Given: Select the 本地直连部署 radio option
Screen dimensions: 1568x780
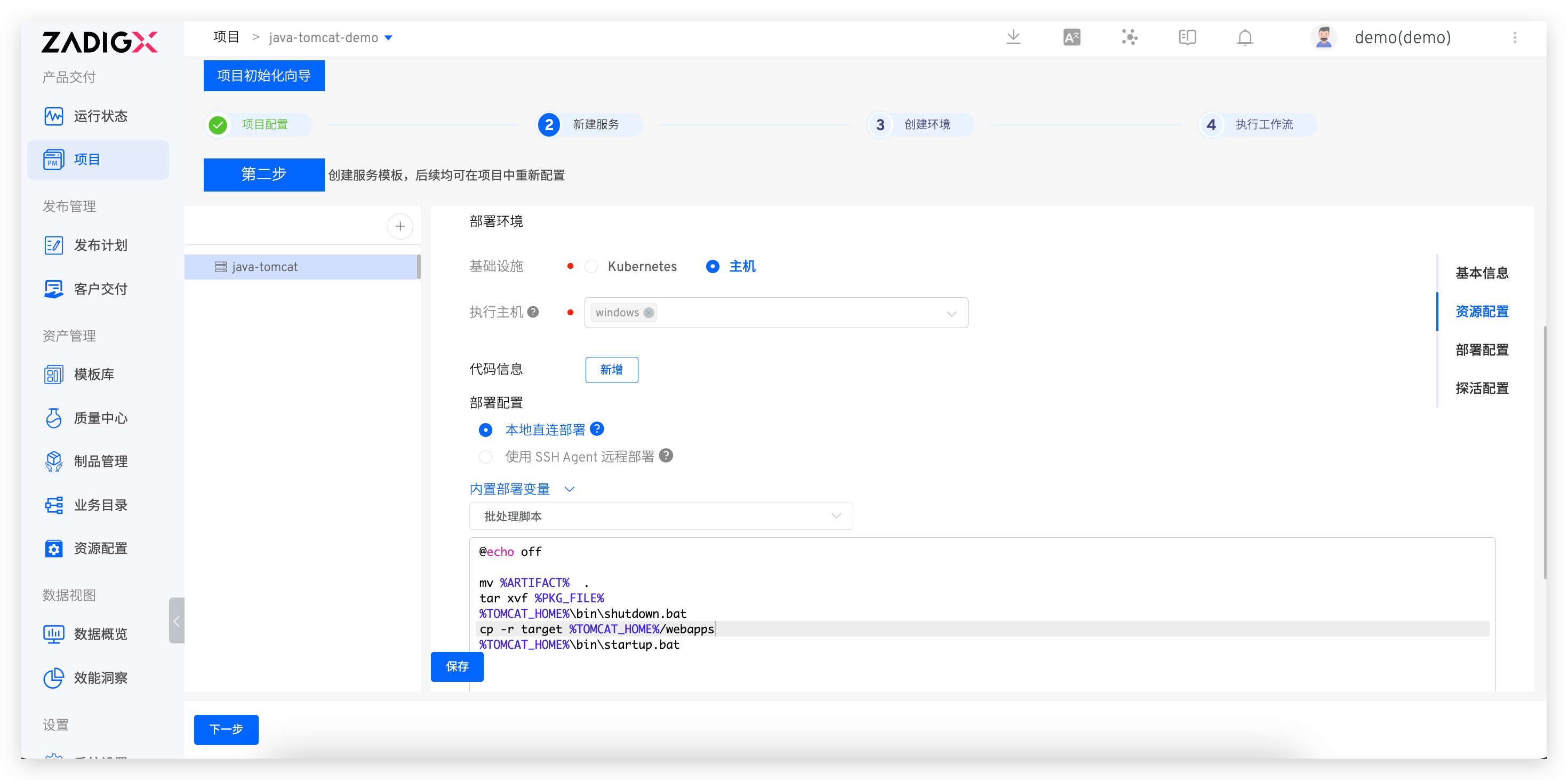Looking at the screenshot, I should point(485,431).
